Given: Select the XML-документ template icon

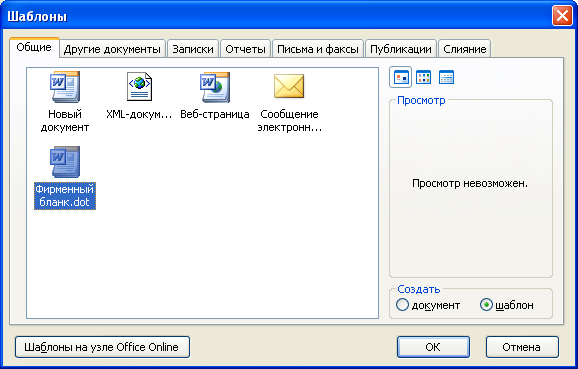Looking at the screenshot, I should pyautogui.click(x=139, y=87).
